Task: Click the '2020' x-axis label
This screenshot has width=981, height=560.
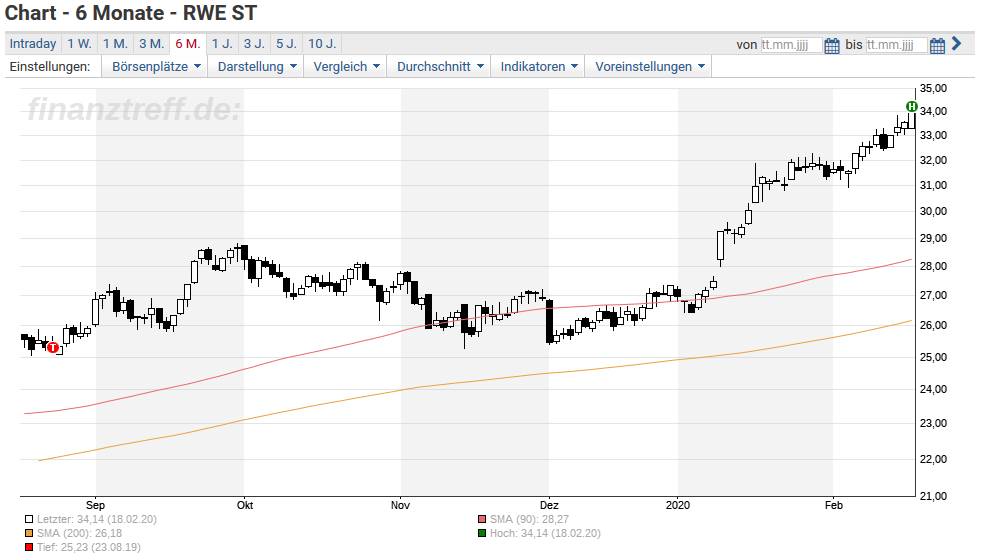Action: coord(678,505)
